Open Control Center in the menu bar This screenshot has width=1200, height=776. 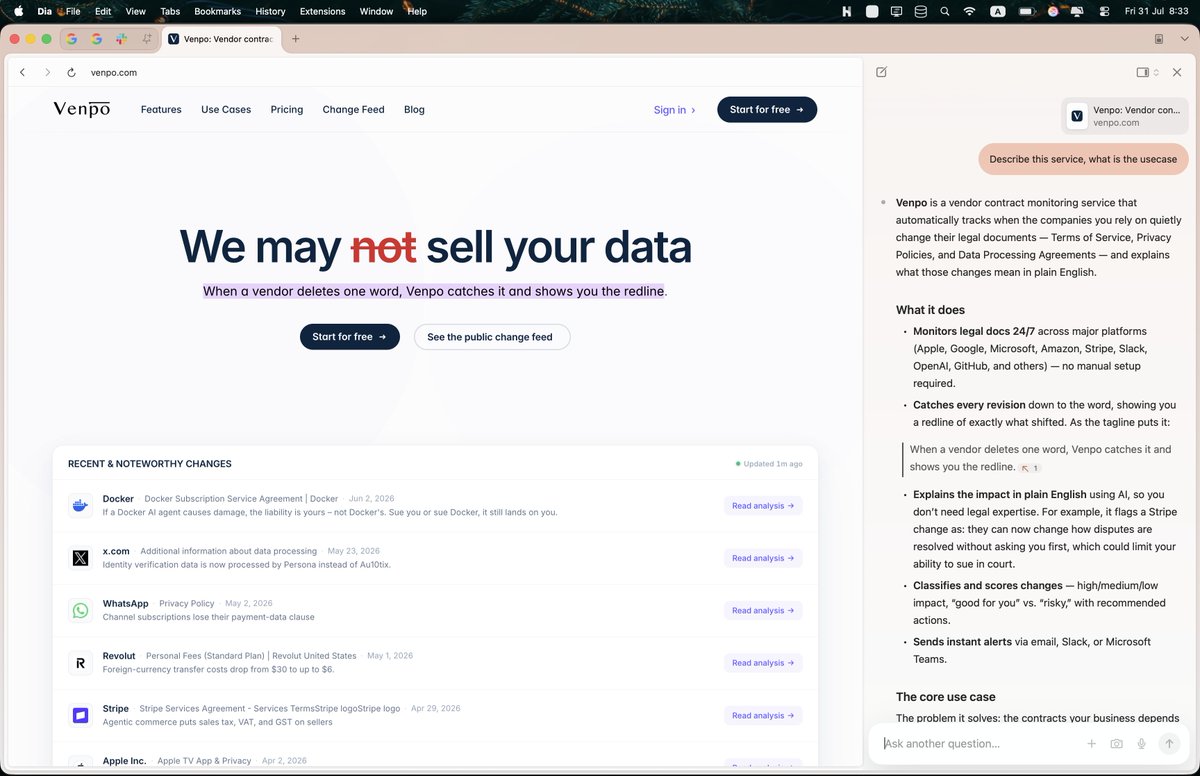pos(1104,11)
